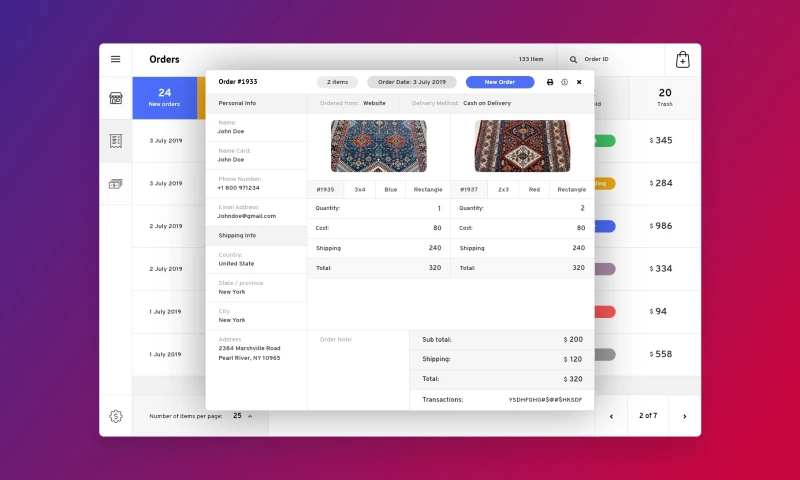Open the order settings gear icon in the dialog
The height and width of the screenshot is (480, 800).
point(564,82)
